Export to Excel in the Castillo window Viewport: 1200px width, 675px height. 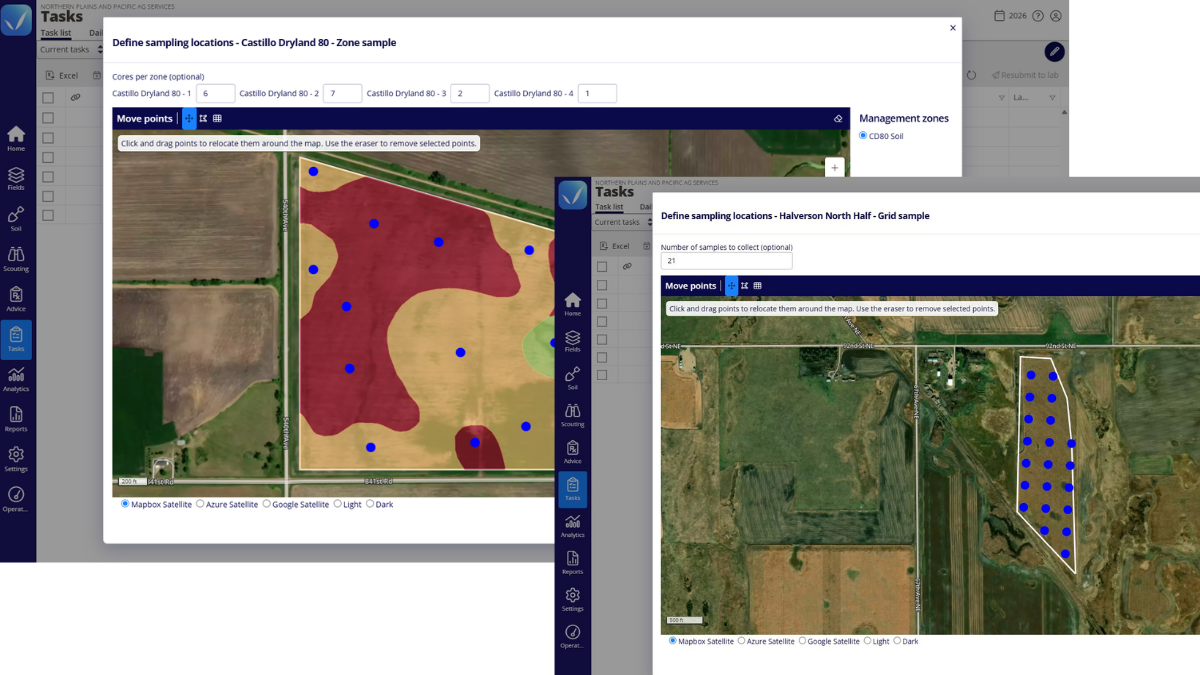pyautogui.click(x=62, y=75)
